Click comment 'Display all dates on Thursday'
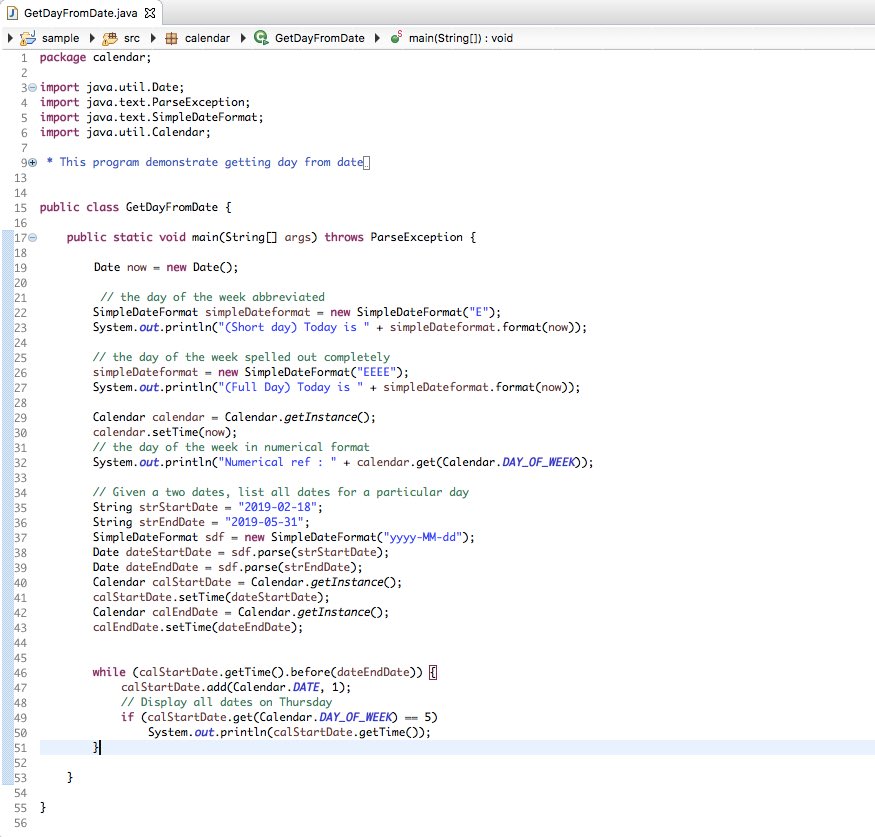The image size is (875, 837). tap(226, 702)
